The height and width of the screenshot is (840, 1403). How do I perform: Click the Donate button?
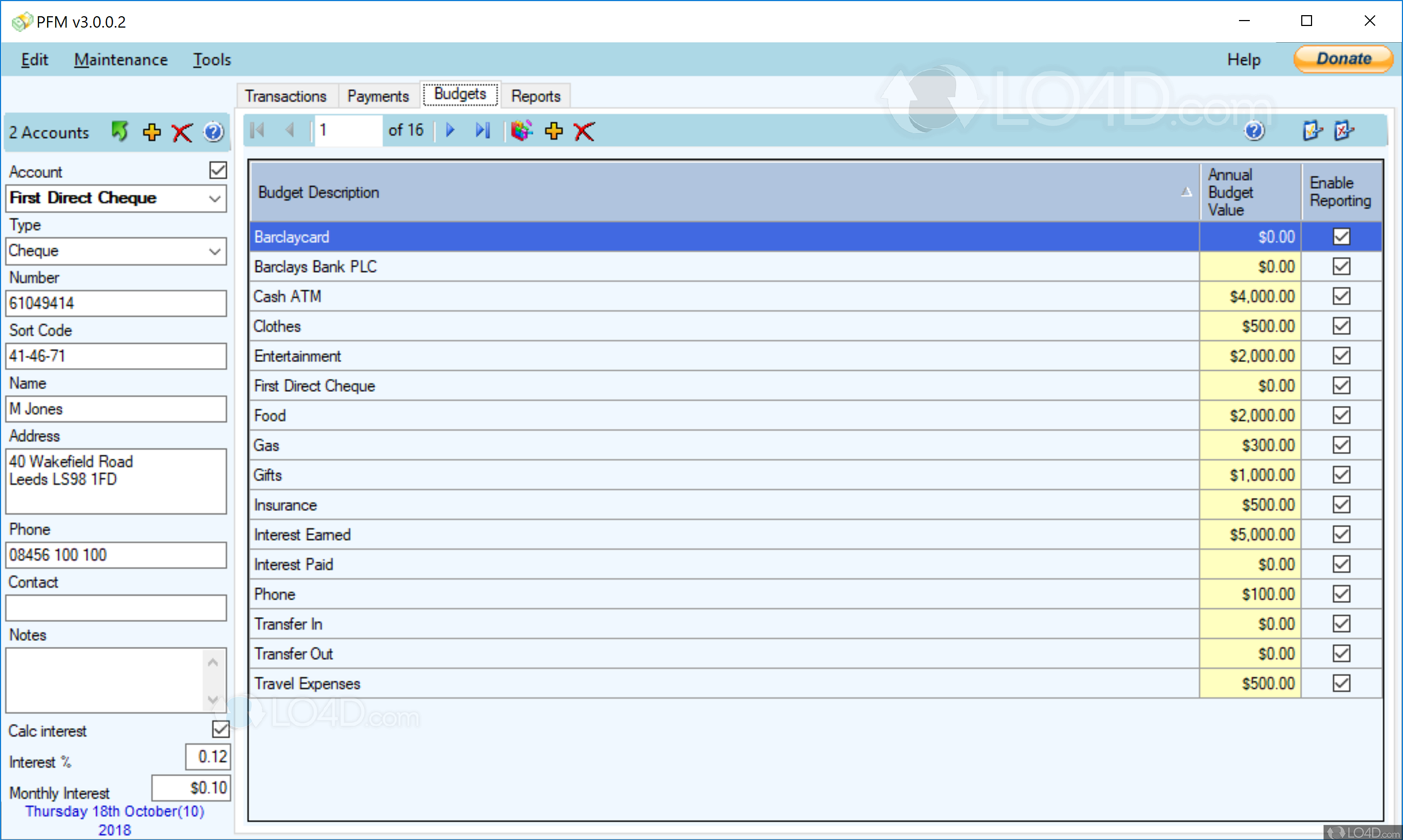pyautogui.click(x=1343, y=59)
